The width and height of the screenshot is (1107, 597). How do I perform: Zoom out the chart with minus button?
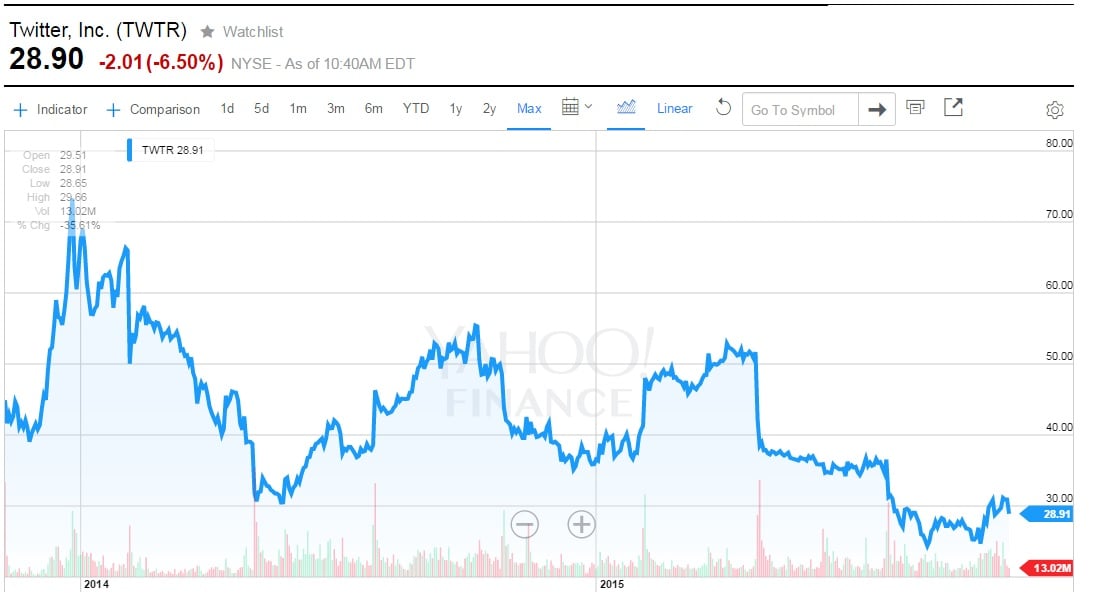click(x=524, y=523)
